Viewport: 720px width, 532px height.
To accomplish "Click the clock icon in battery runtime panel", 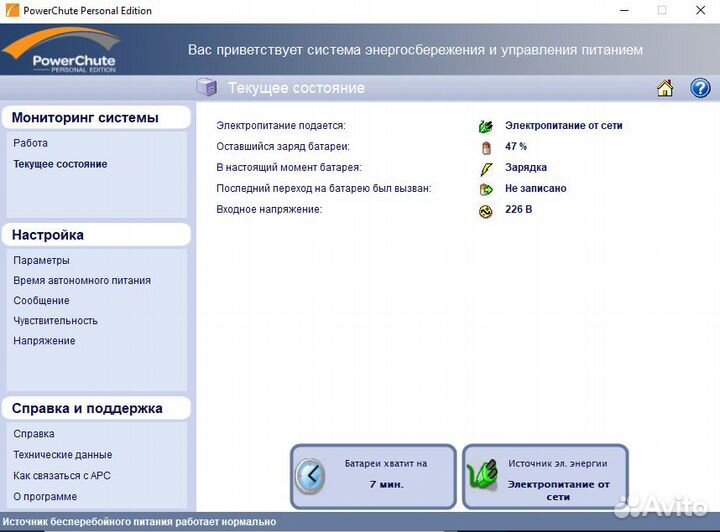I will pyautogui.click(x=310, y=476).
